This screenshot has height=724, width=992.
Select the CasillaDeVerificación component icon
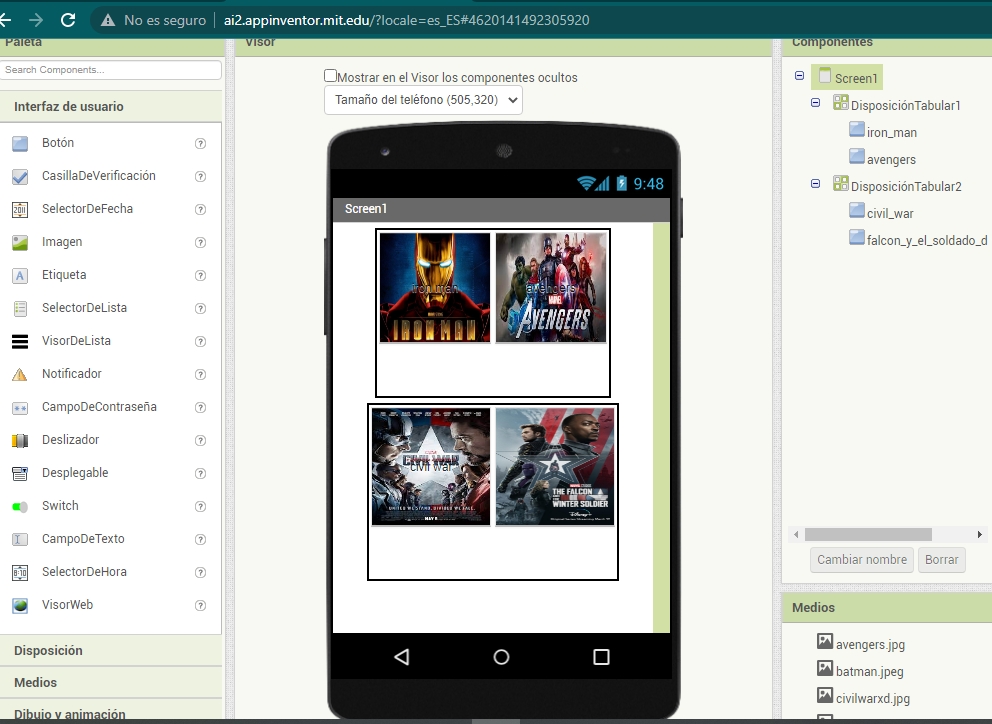tap(20, 177)
